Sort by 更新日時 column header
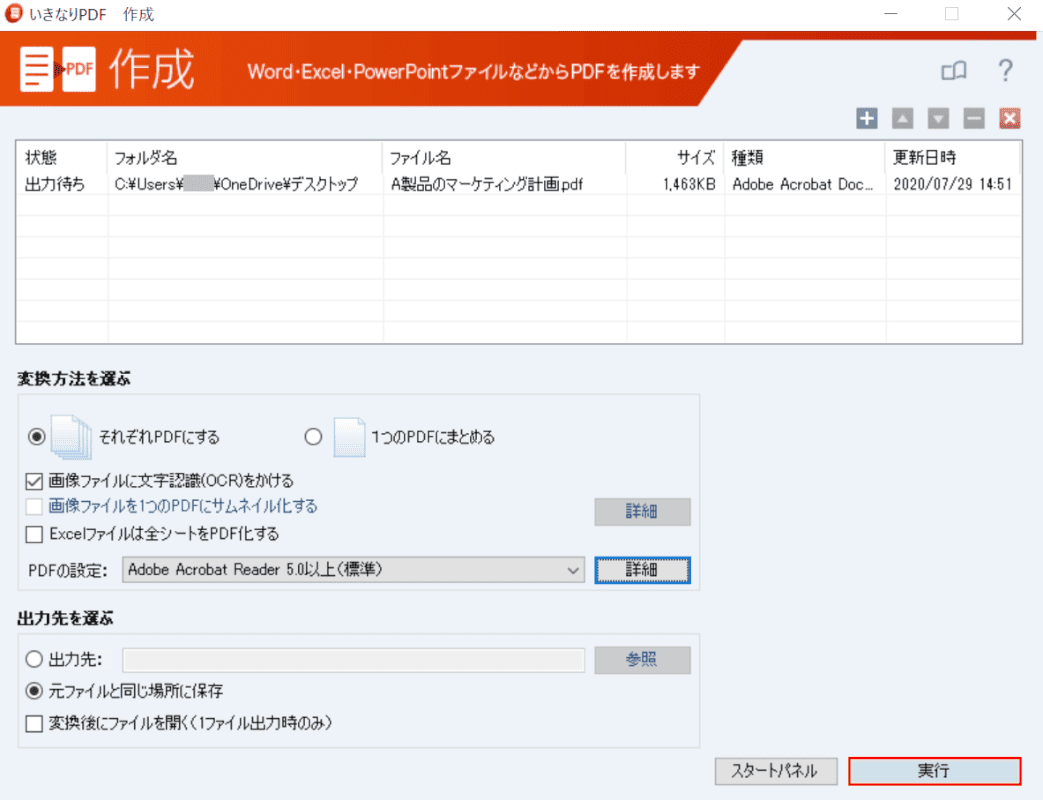This screenshot has height=800, width=1043. [953, 158]
